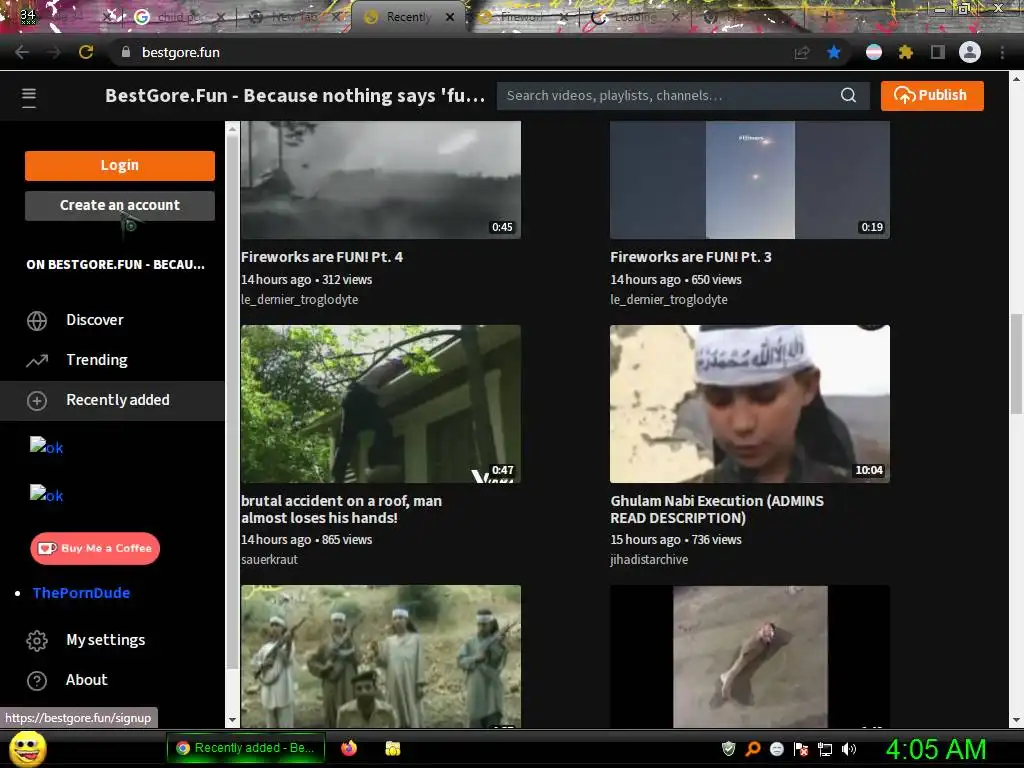1024x768 pixels.
Task: Click the security shield tray icon
Action: pyautogui.click(x=728, y=748)
